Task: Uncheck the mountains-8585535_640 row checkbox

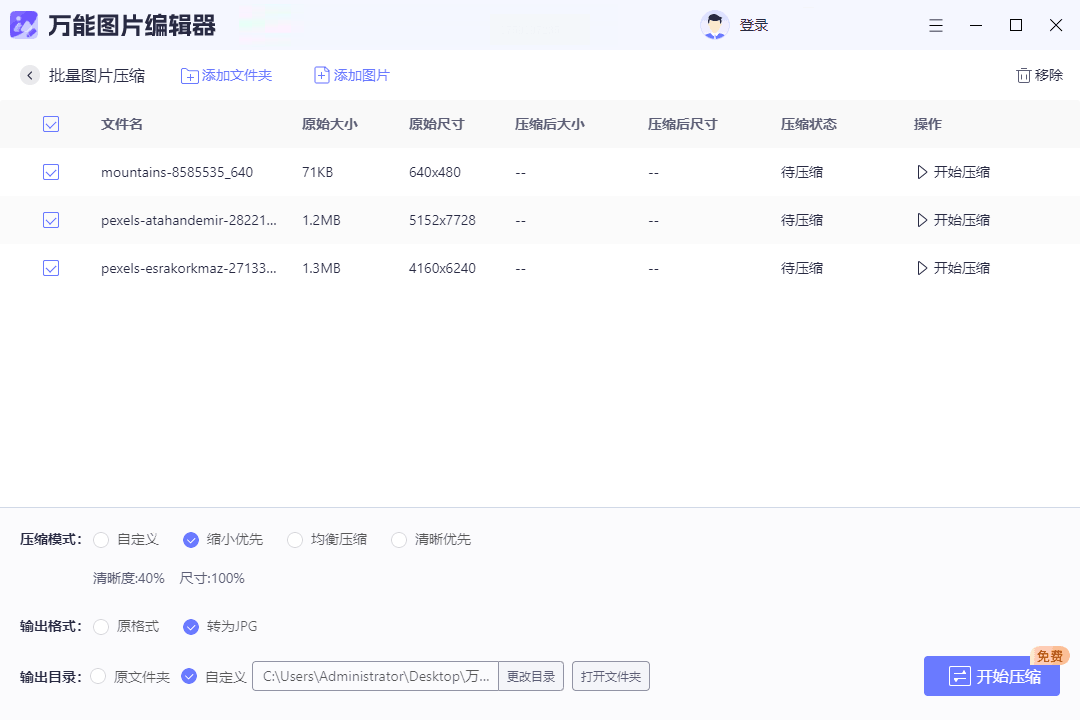Action: (x=51, y=172)
